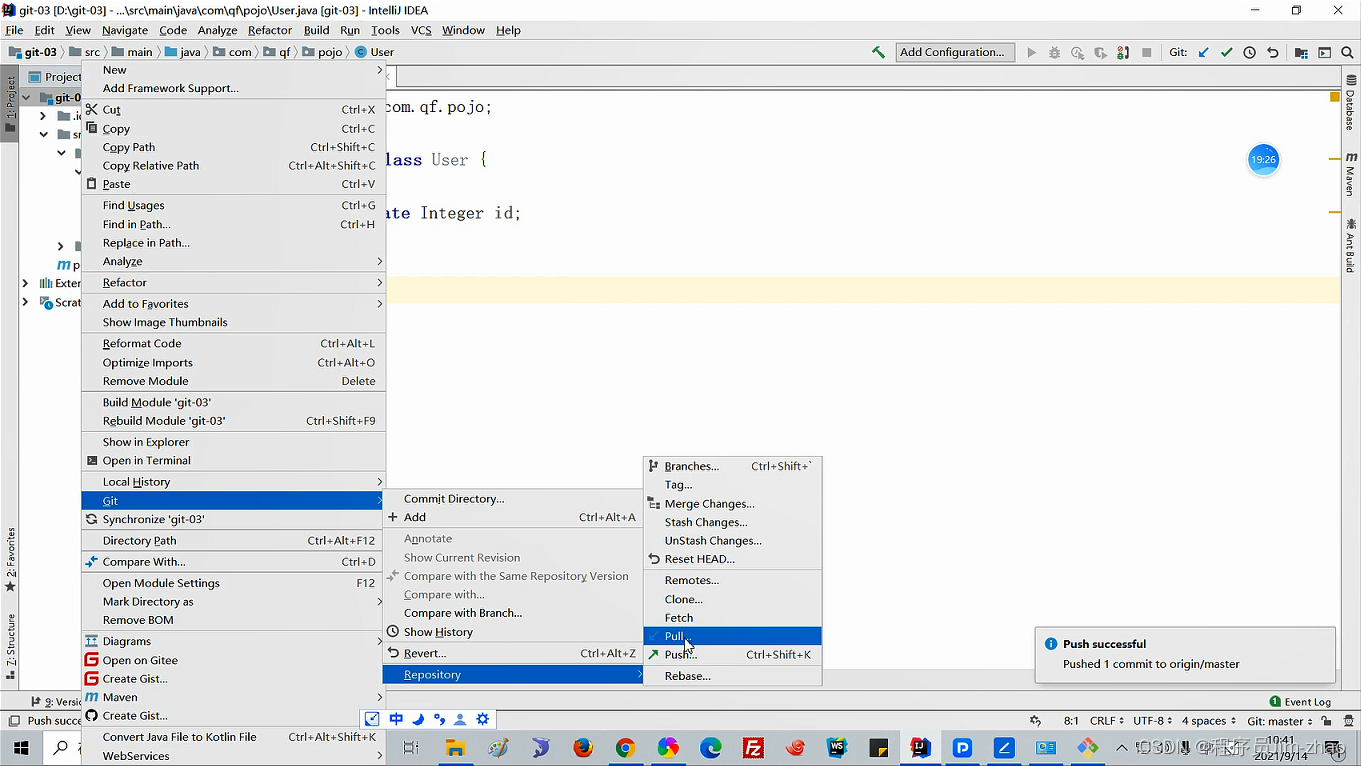The image size is (1361, 766).
Task: Open the VCS menu in menu bar
Action: (421, 30)
